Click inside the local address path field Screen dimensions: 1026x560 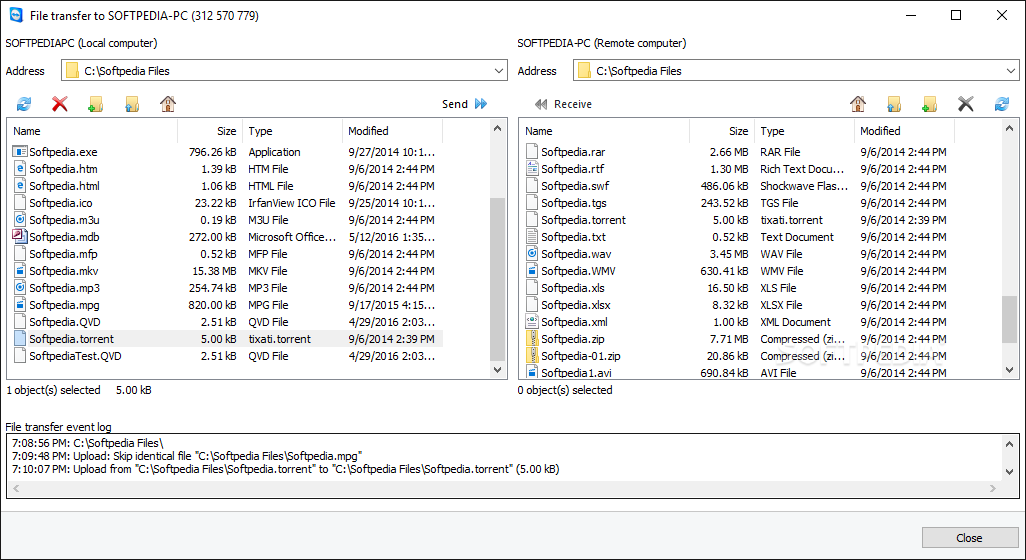(x=284, y=71)
